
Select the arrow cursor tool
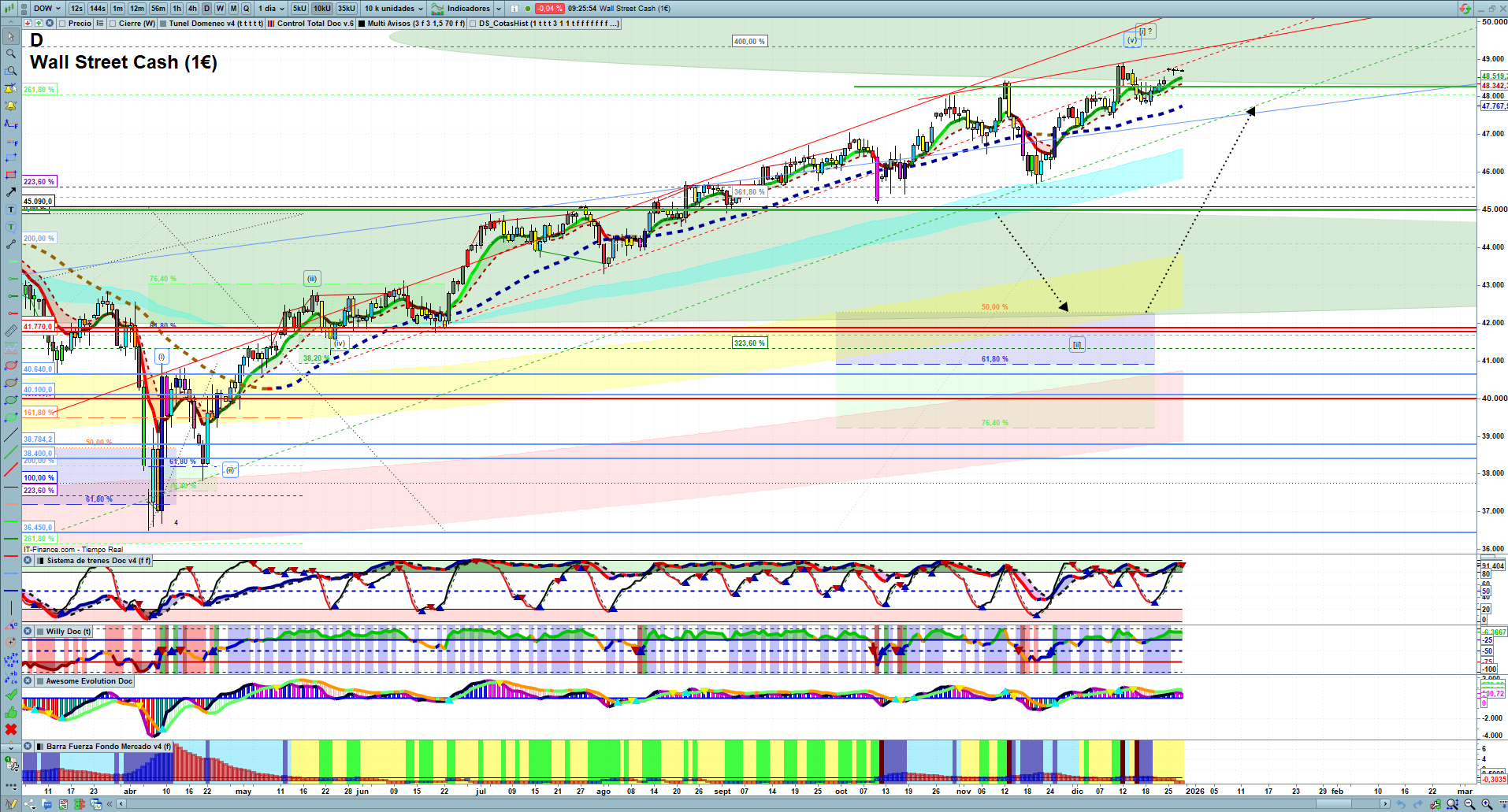click(11, 36)
